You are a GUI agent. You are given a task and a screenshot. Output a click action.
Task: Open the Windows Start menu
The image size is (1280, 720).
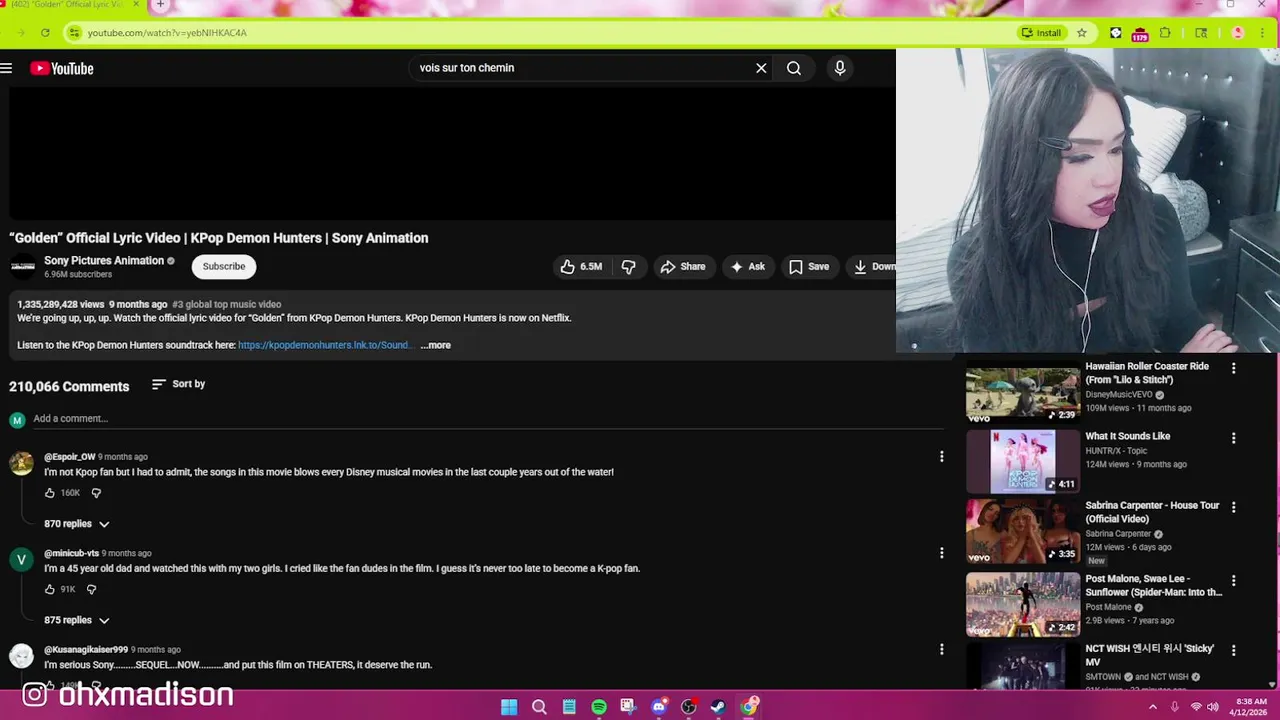click(x=509, y=707)
